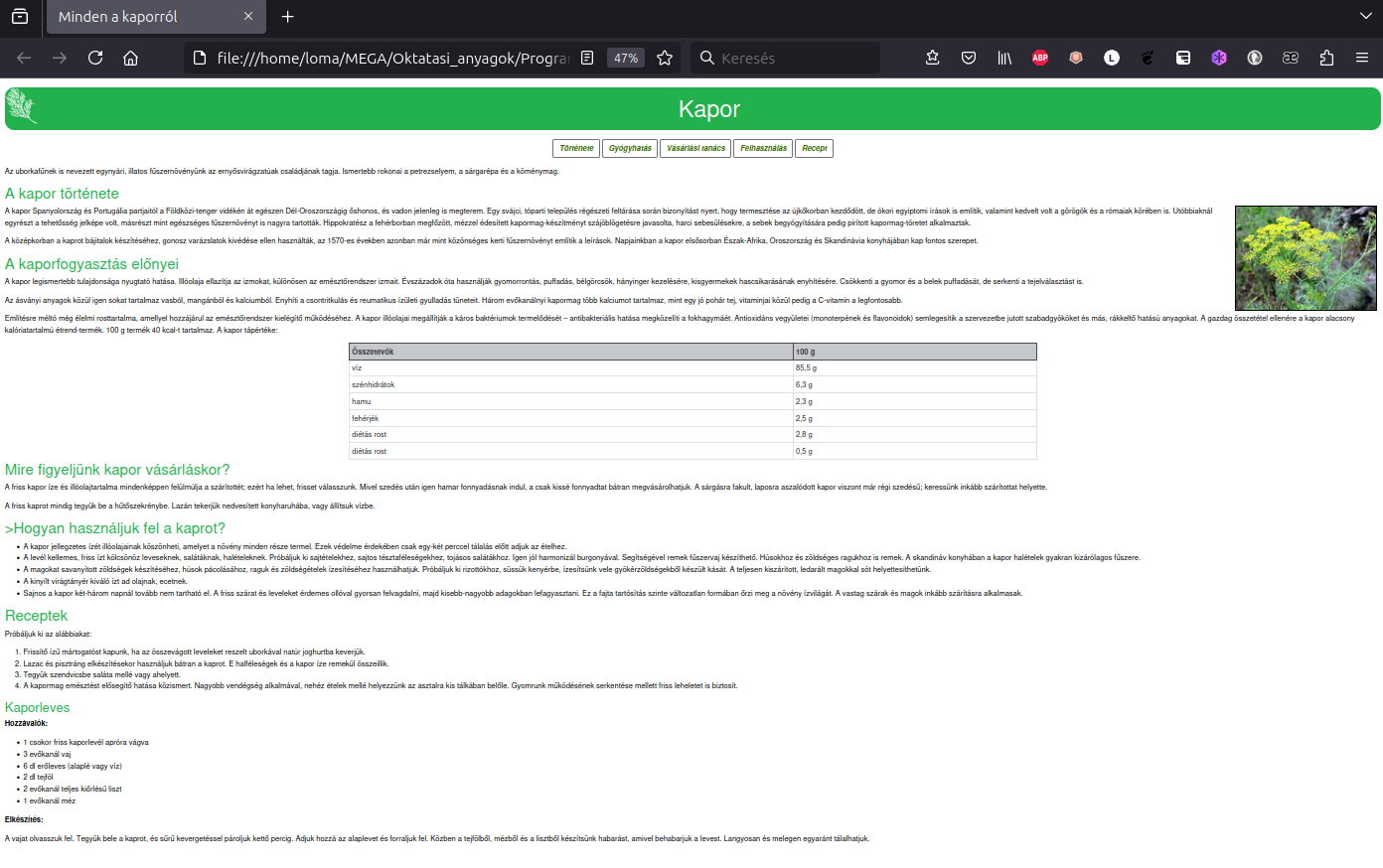Click the '100 g' table header
1383x868 pixels.
(915, 352)
